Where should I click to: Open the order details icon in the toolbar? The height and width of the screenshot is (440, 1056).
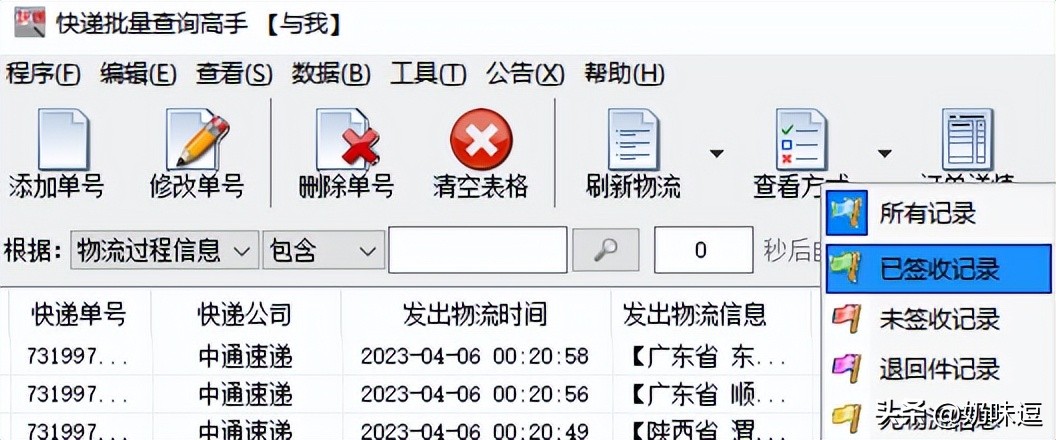point(967,140)
